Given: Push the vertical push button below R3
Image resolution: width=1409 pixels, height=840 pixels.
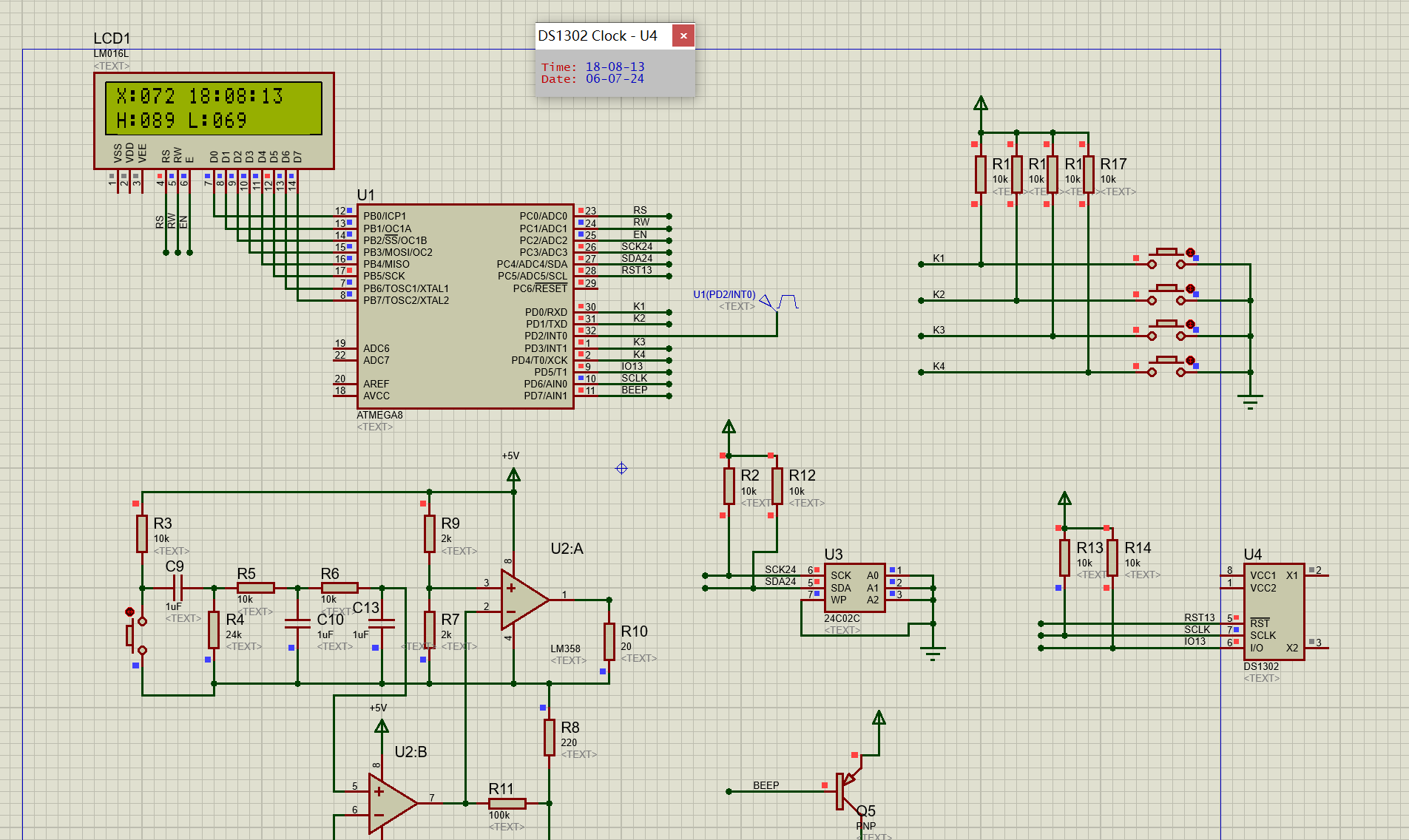Looking at the screenshot, I should click(136, 635).
